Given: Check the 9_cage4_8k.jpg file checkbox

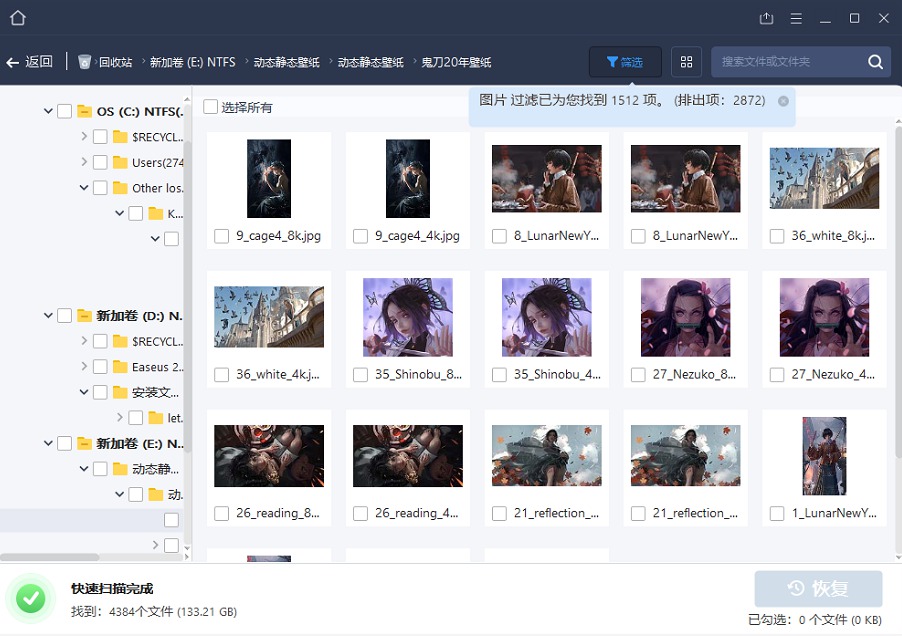Looking at the screenshot, I should (x=221, y=236).
